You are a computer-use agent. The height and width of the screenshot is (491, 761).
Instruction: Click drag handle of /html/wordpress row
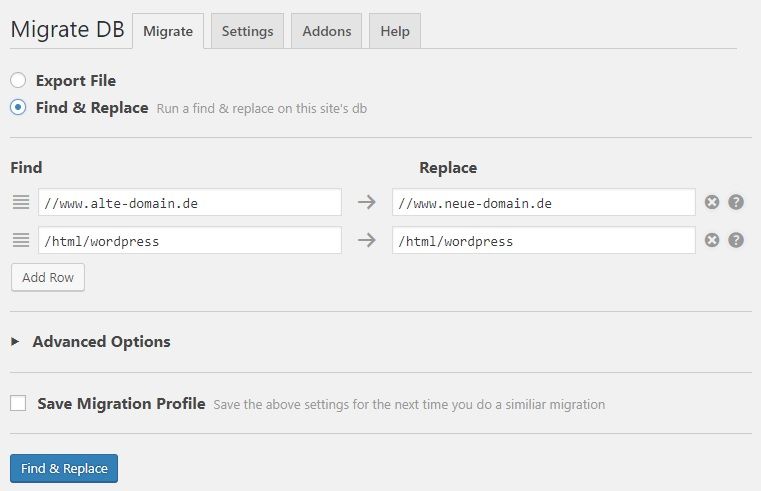21,240
